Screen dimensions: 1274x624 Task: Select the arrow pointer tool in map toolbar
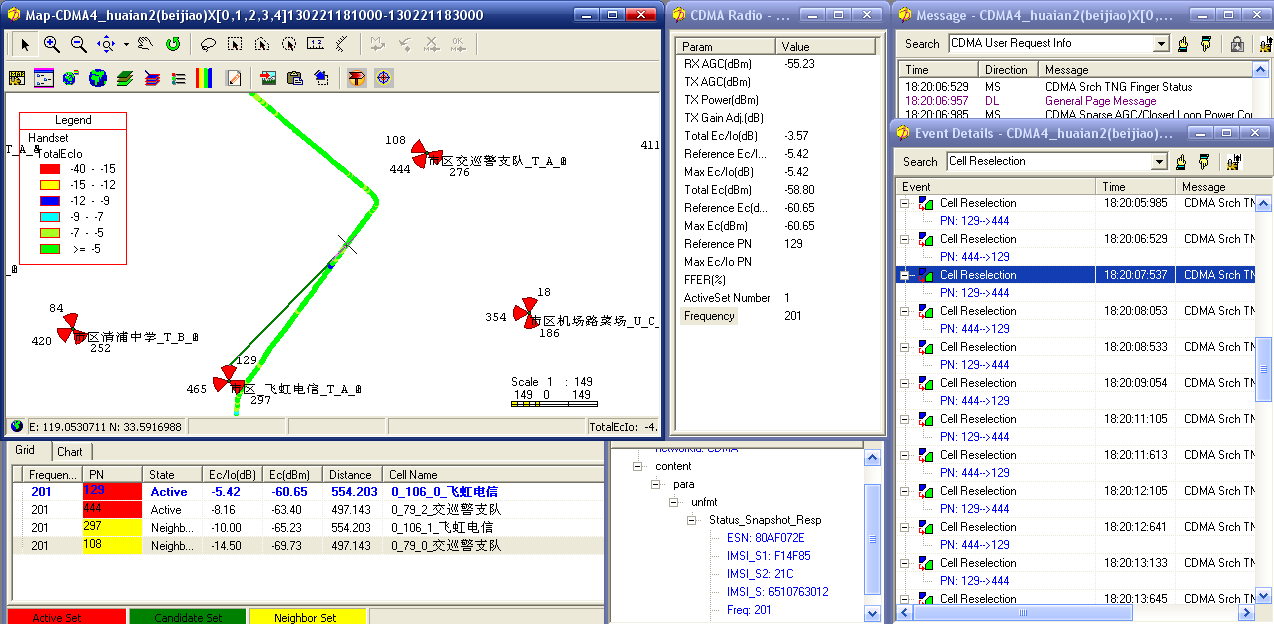coord(25,44)
